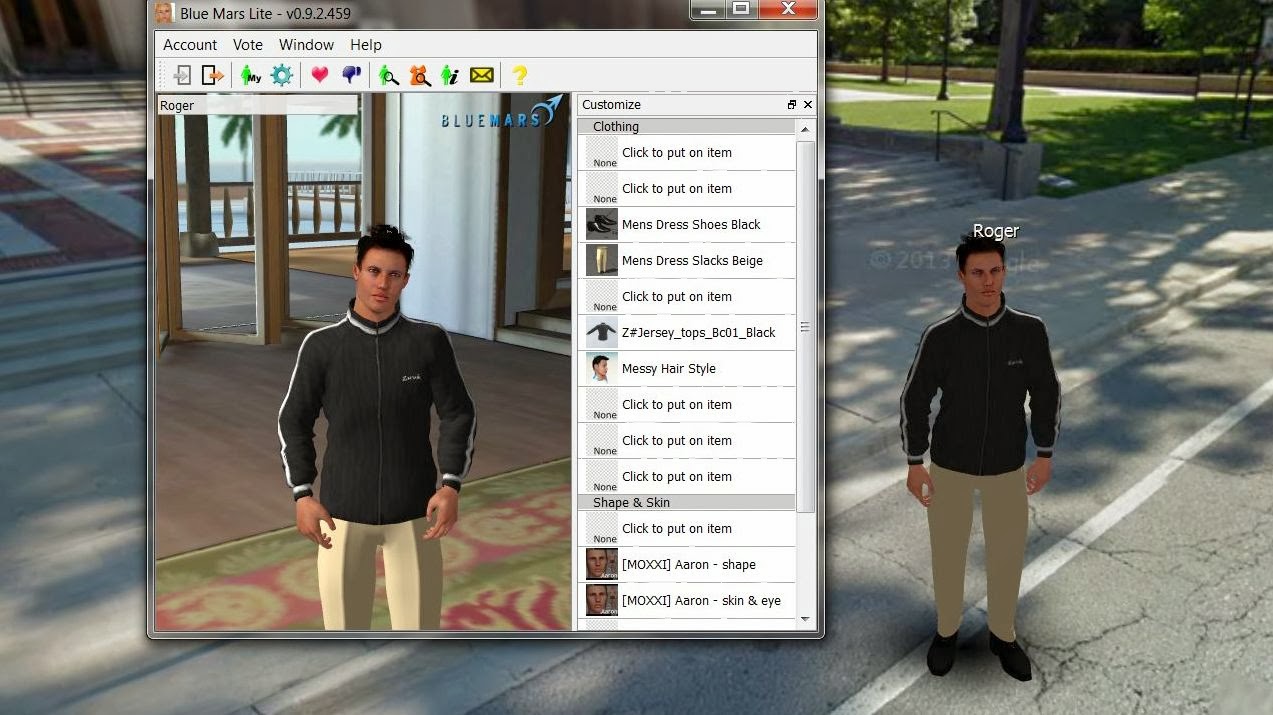Viewport: 1273px width, 715px height.
Task: Close the Customize panel
Action: (808, 105)
